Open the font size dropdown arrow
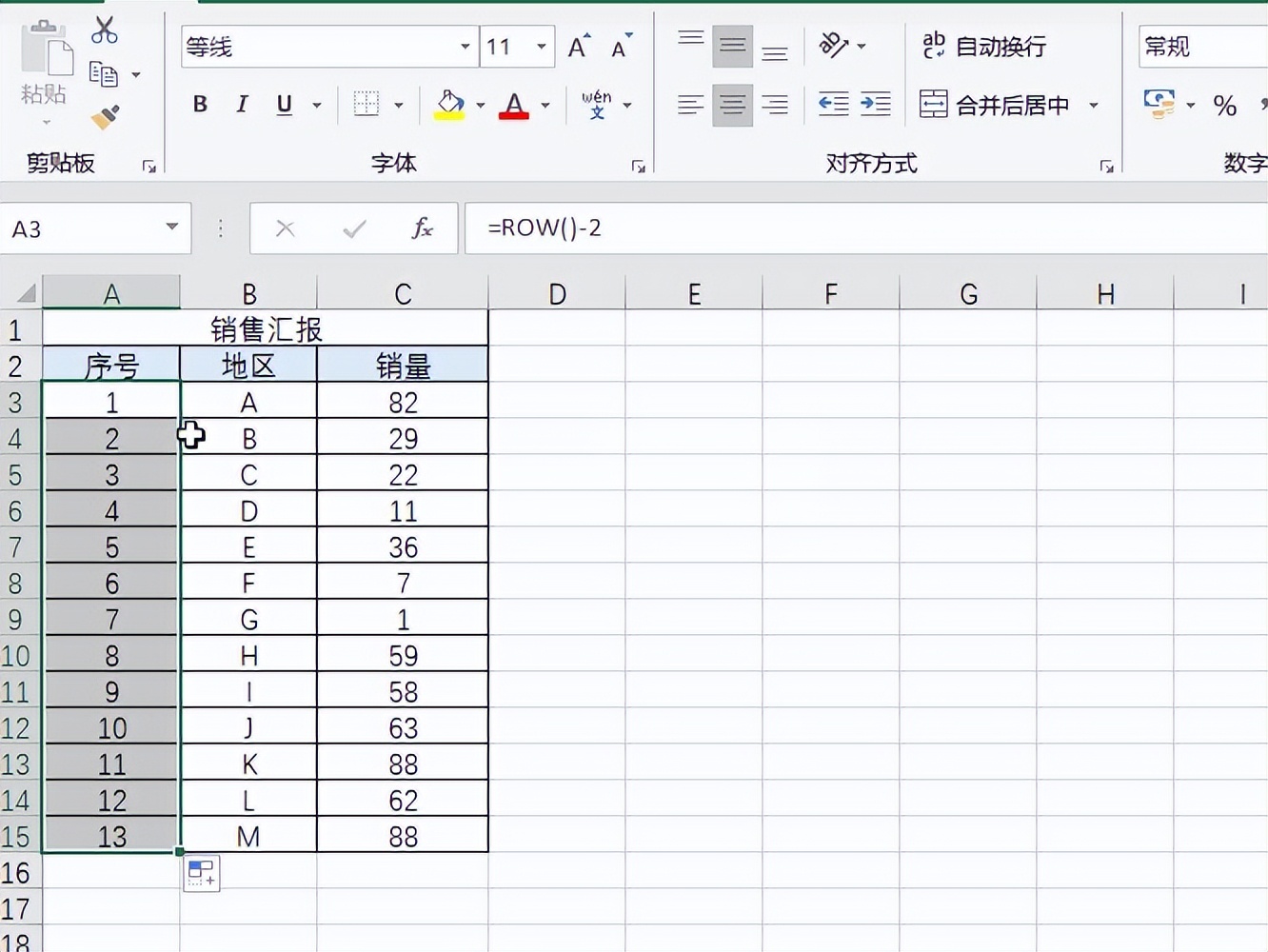Viewport: 1268px width, 952px height. coord(541,47)
